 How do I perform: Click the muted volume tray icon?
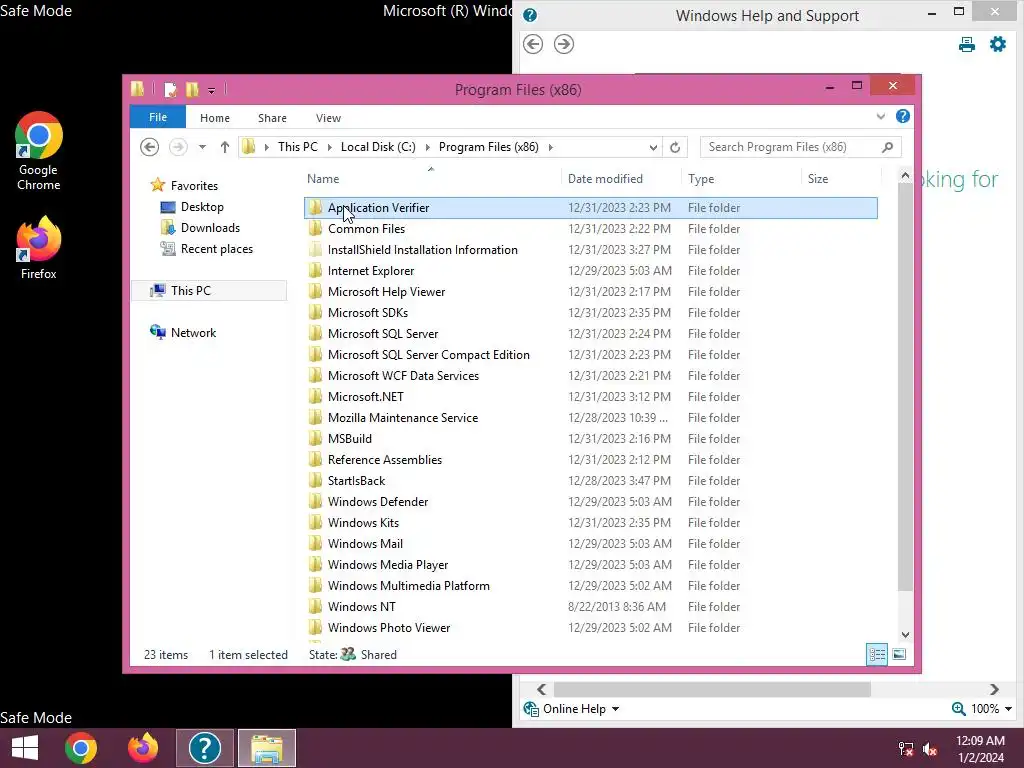(930, 749)
